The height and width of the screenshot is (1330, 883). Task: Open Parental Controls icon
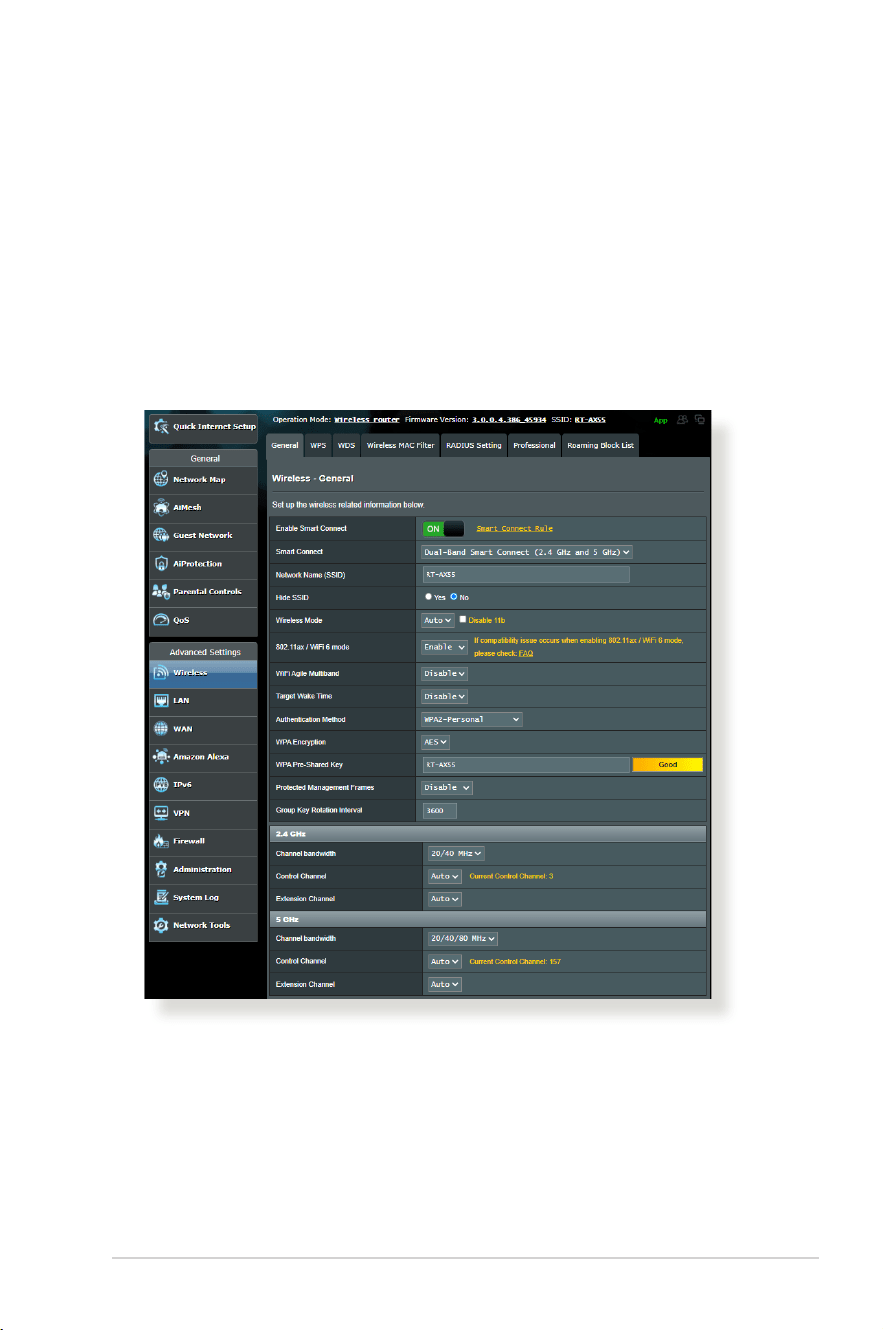click(161, 591)
